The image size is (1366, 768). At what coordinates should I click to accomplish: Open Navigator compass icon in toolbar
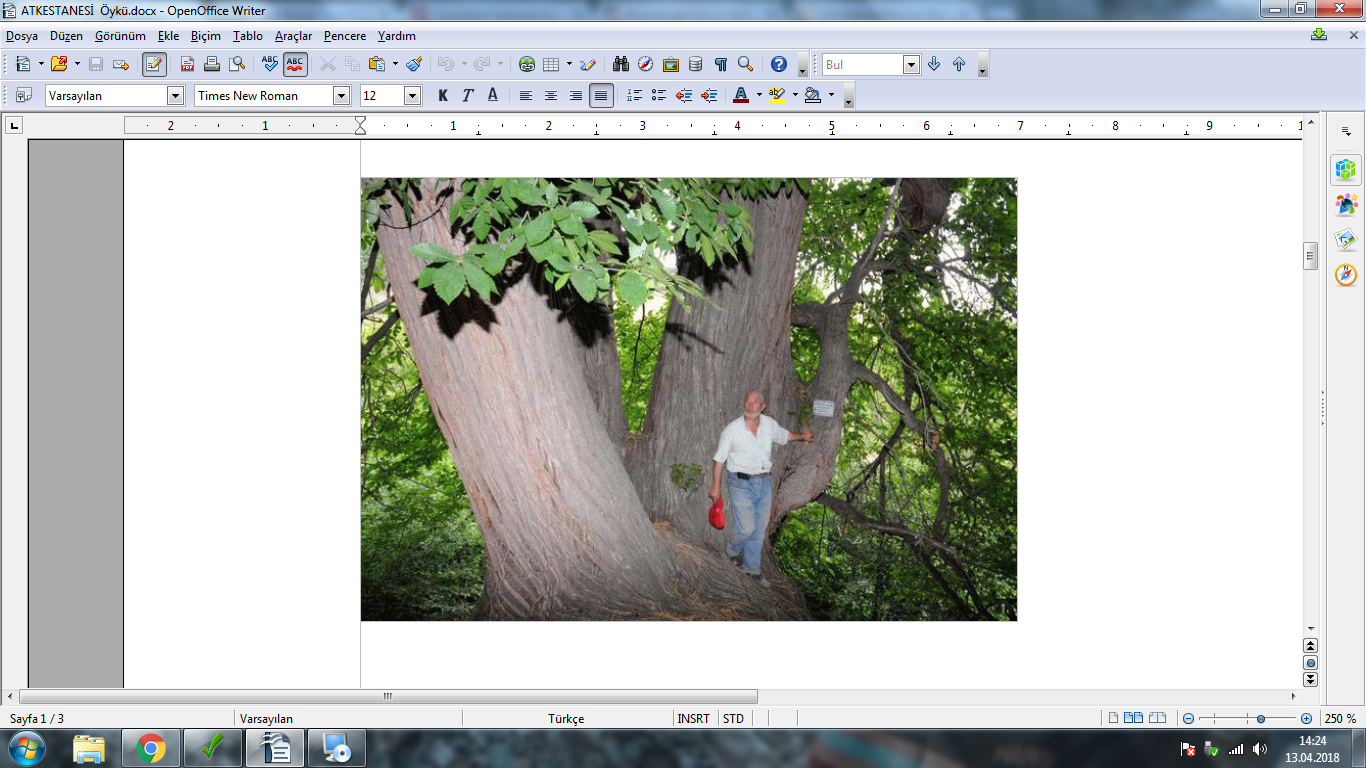[646, 64]
